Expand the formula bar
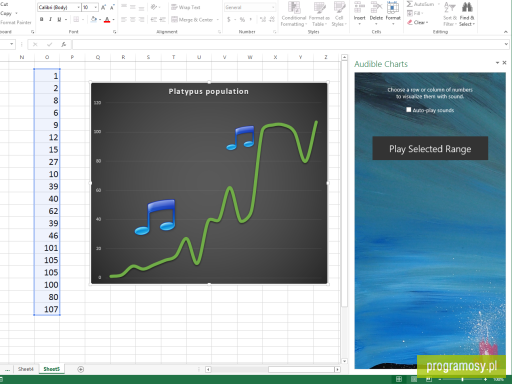This screenshot has height=384, width=512. [506, 44]
